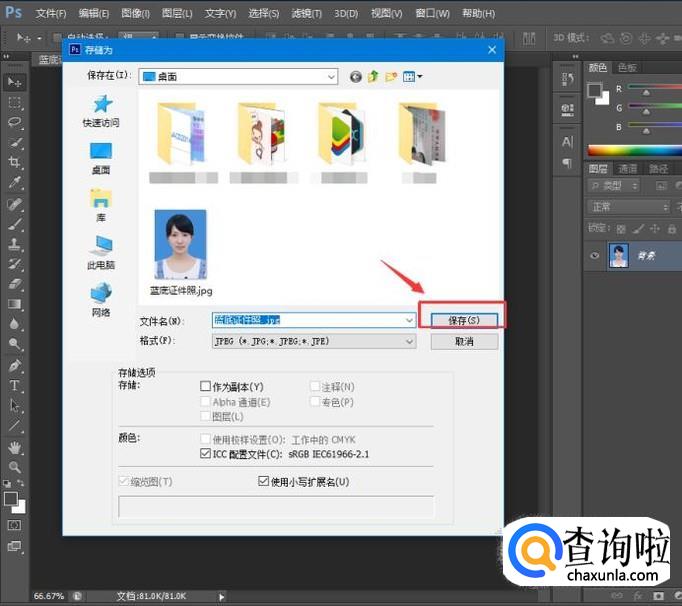Hide the Background layer eye icon
This screenshot has height=606, width=682.
pos(595,256)
